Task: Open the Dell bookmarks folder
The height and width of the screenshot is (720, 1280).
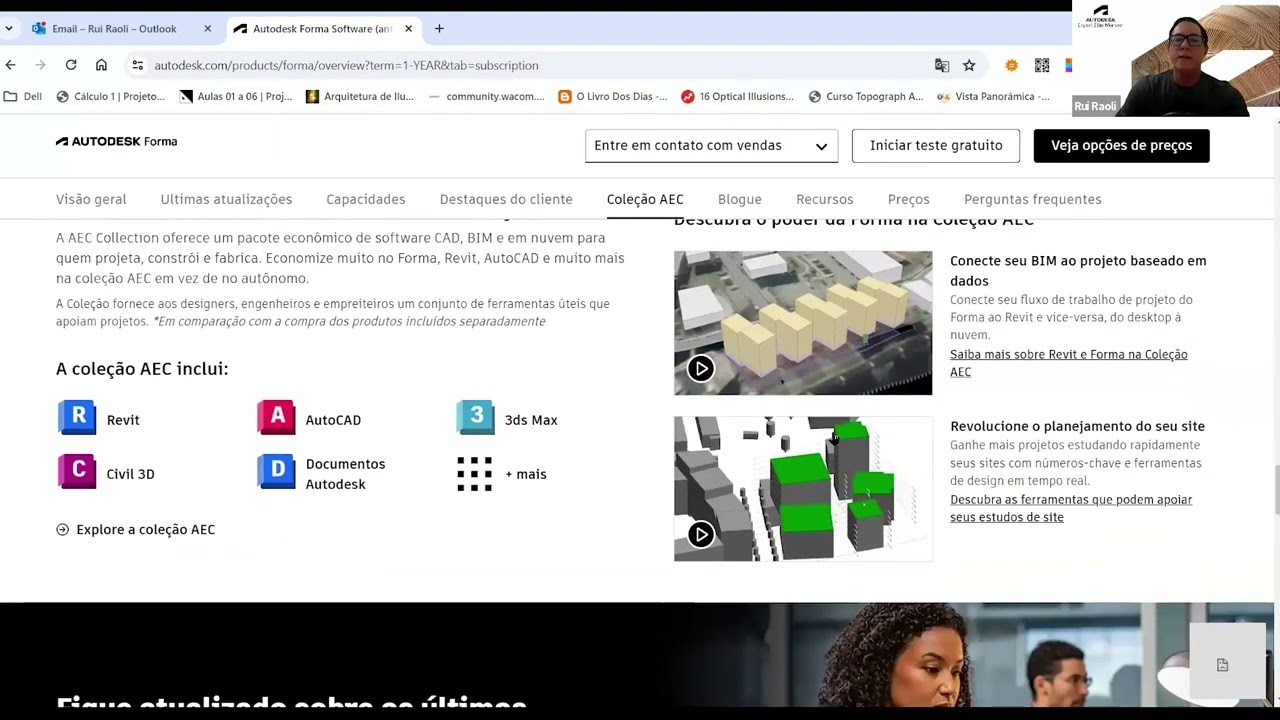Action: [23, 97]
